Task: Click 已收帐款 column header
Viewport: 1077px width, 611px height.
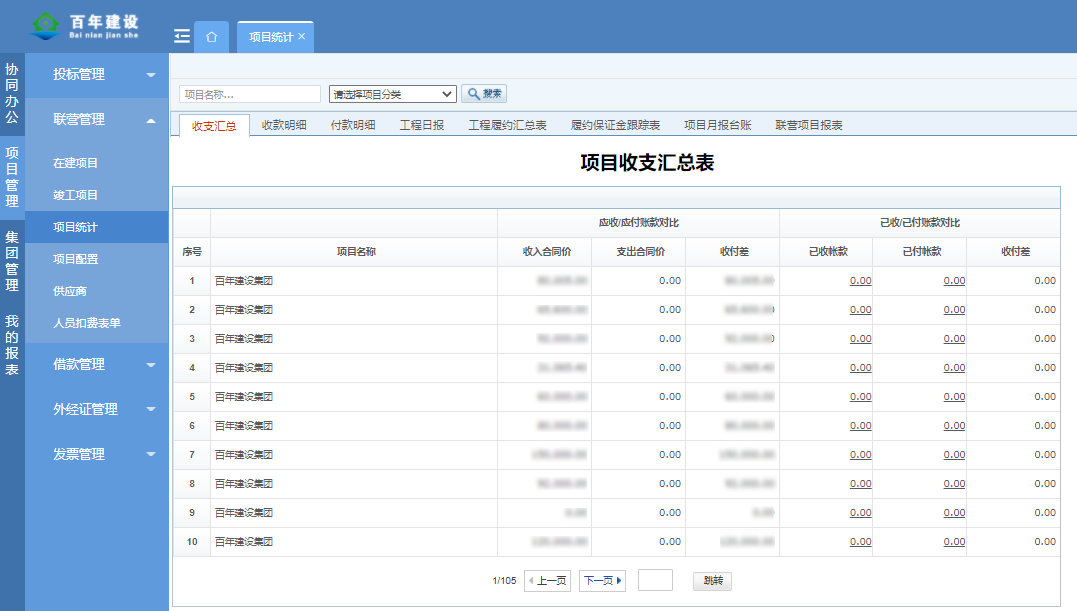Action: click(x=828, y=252)
